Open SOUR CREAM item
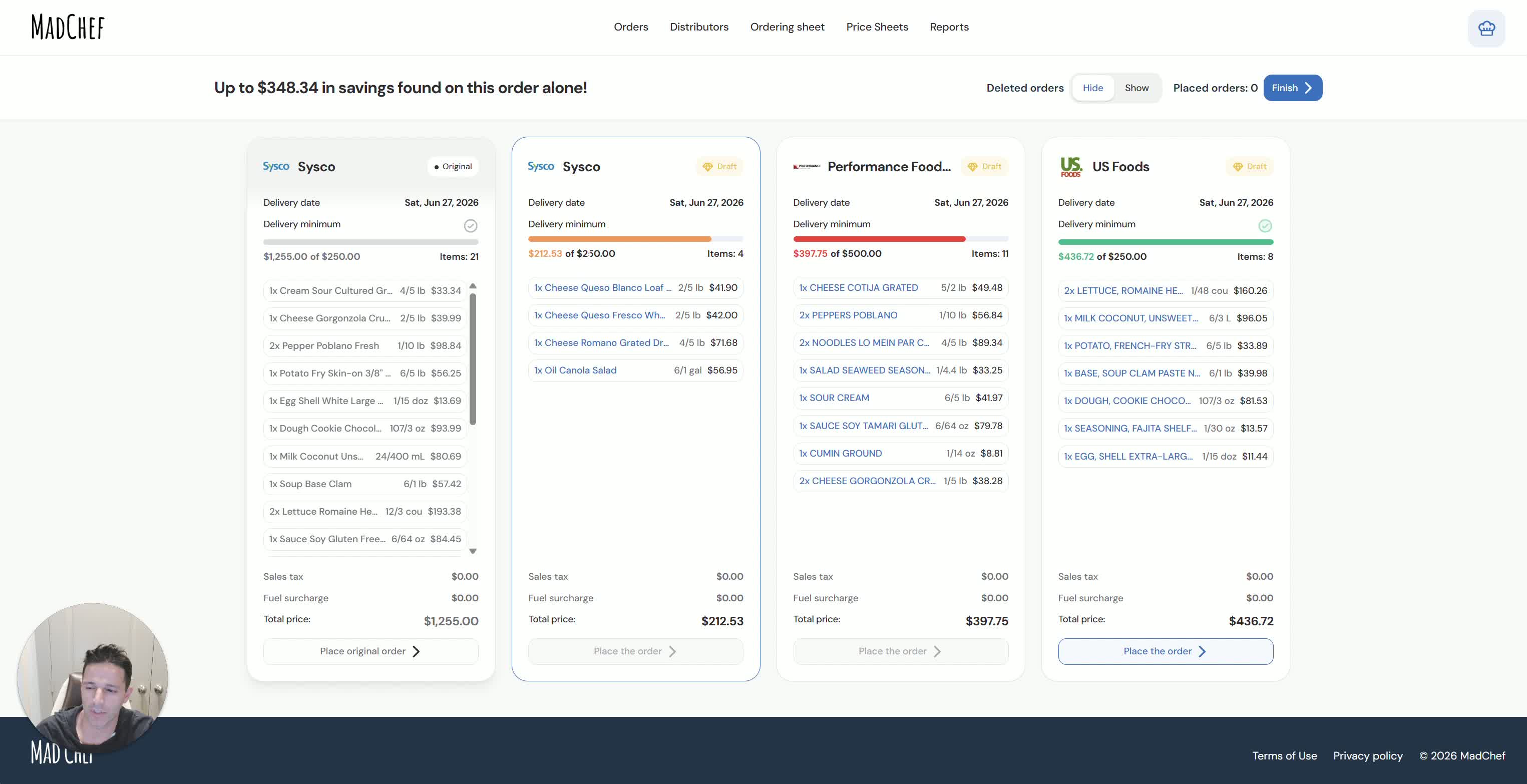 click(901, 398)
